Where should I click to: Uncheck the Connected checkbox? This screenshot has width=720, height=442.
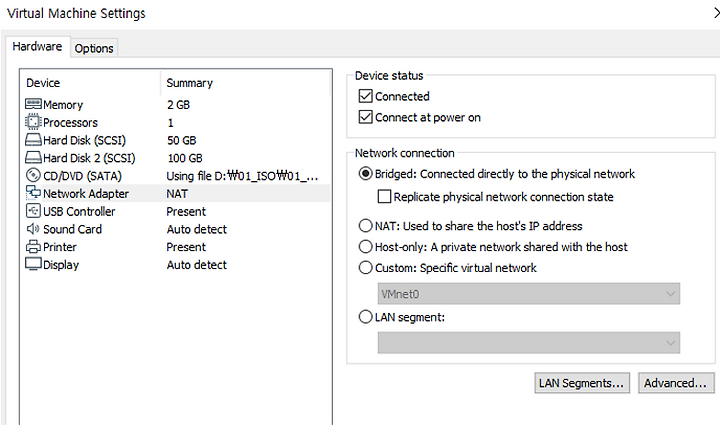[366, 96]
